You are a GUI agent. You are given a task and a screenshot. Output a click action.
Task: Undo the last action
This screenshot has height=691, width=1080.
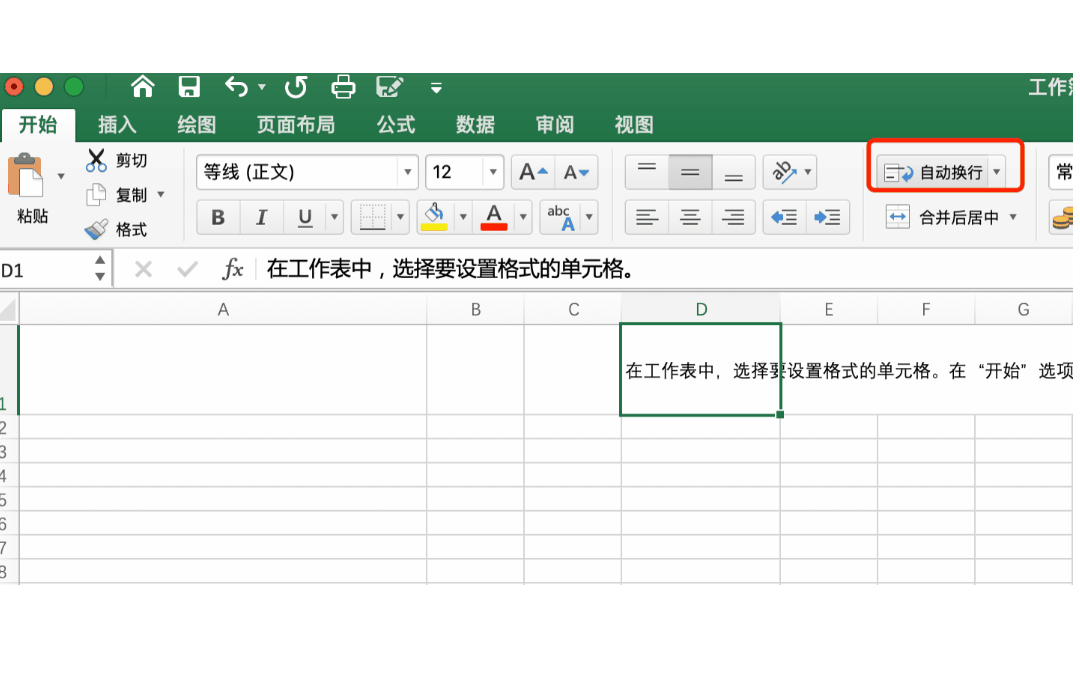(x=236, y=87)
